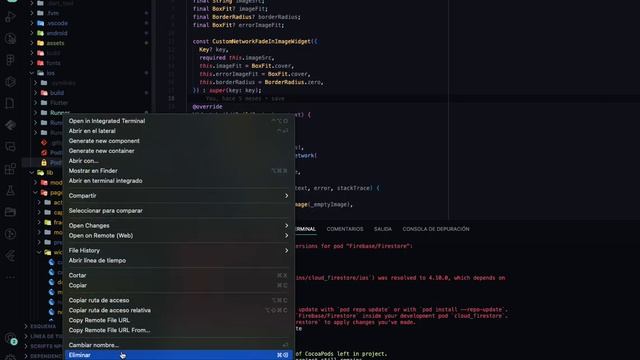Click the assets folder name in explorer

tap(56, 43)
